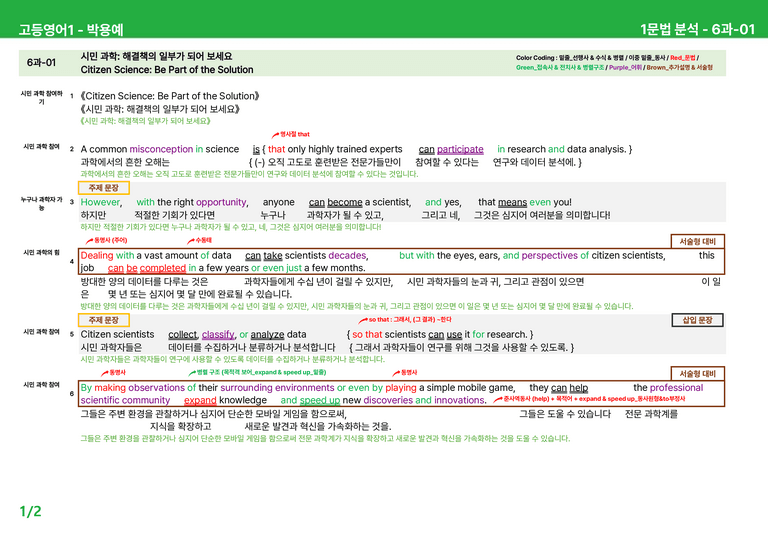
Task: Click the red word "Dealing"
Action: pos(97,255)
